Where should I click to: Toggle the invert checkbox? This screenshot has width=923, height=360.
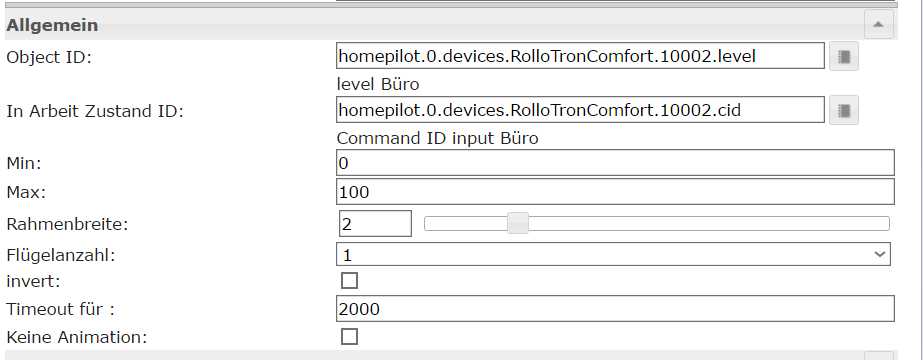350,281
